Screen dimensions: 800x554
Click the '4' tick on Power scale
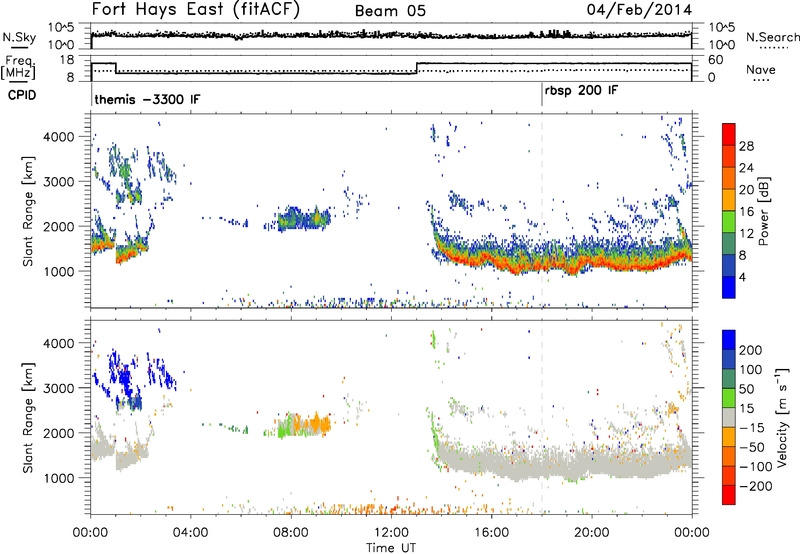(x=742, y=277)
